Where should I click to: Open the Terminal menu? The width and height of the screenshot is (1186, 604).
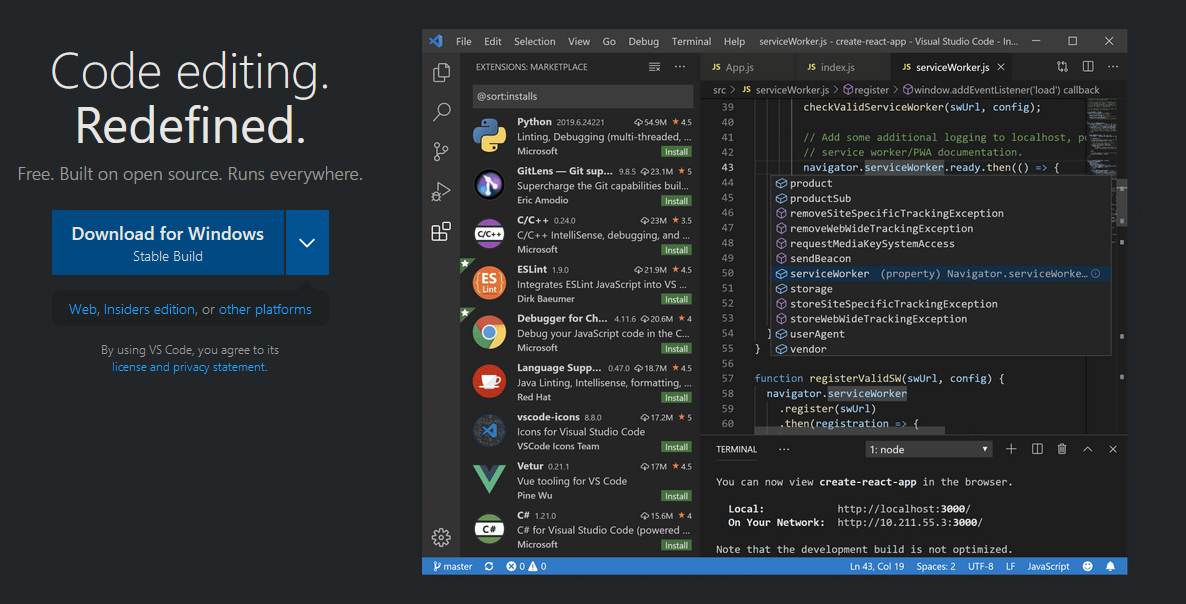[691, 42]
